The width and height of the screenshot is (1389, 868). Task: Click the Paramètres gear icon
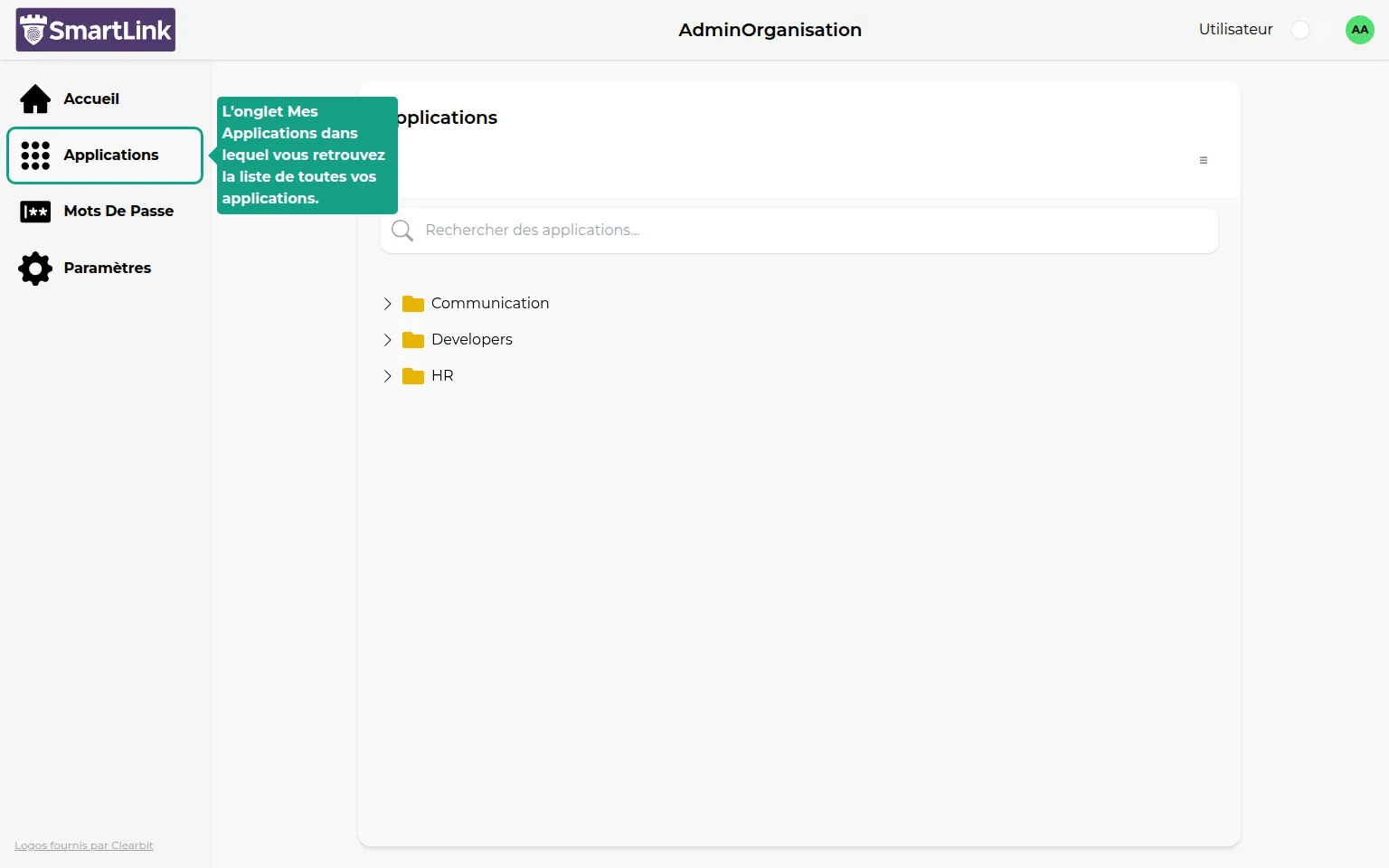point(35,269)
